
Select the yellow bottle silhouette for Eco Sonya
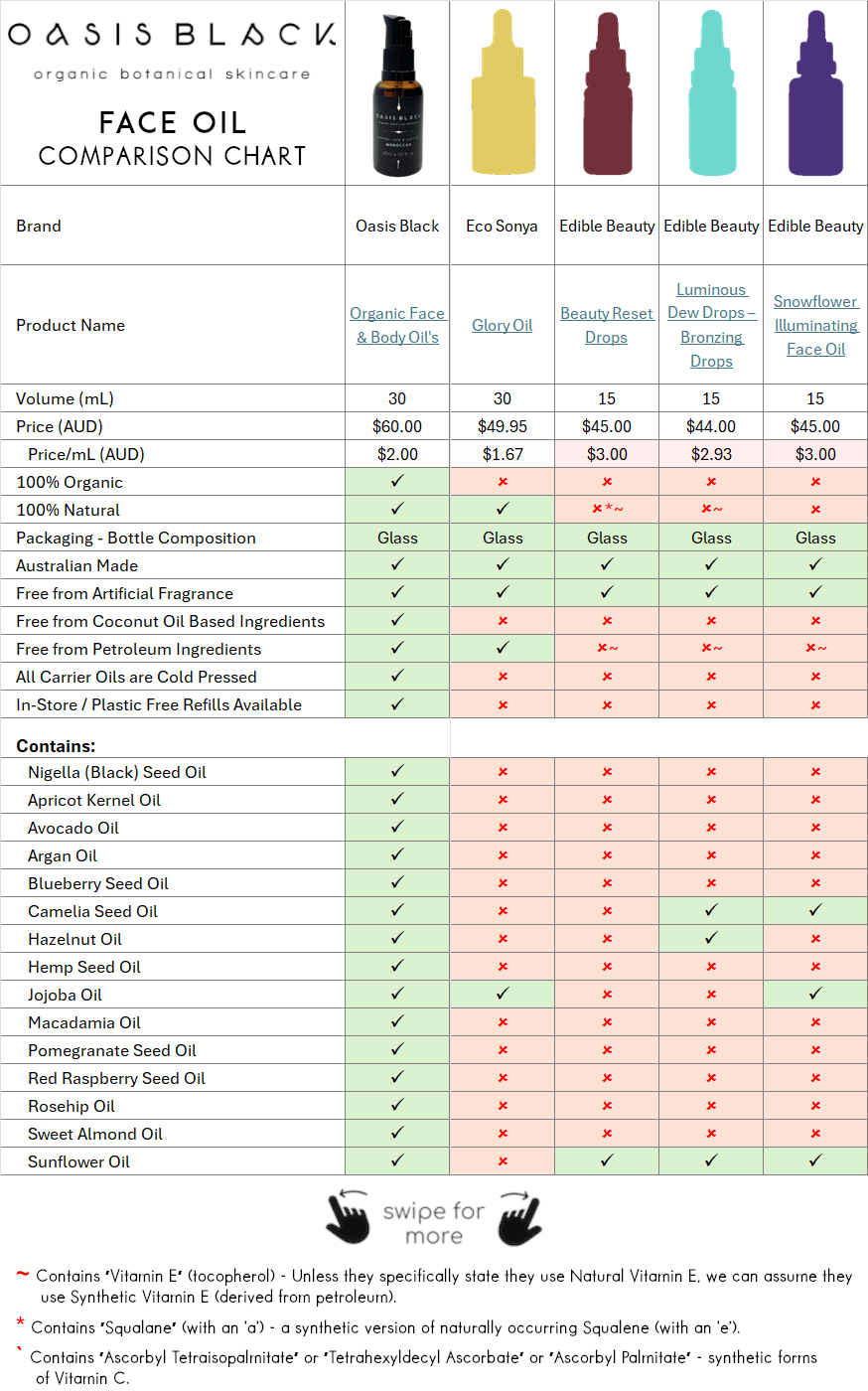click(x=503, y=94)
